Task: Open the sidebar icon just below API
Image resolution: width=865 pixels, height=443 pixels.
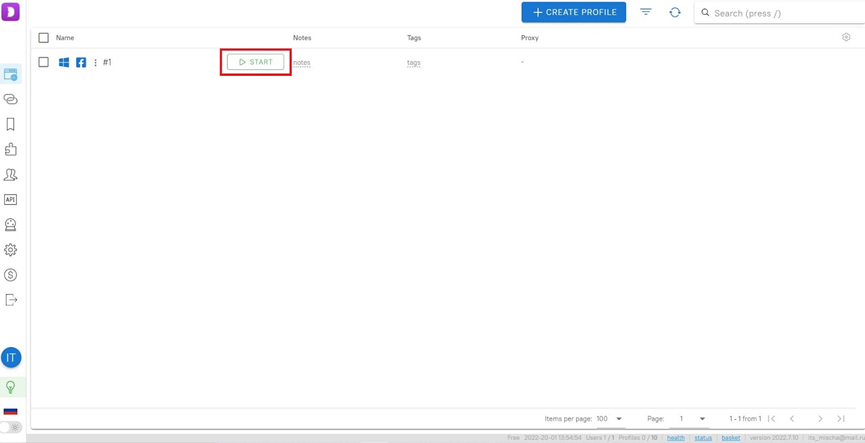Action: (10, 225)
